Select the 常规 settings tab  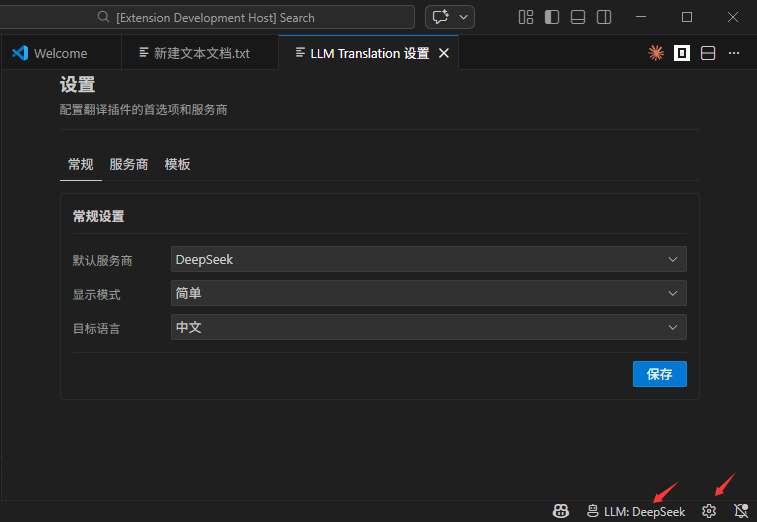pos(81,165)
